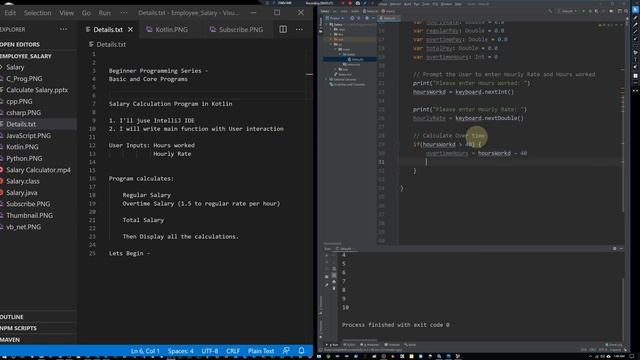Change indentation via Spaces: 4
Screen dimensions: 640x360
pyautogui.click(x=181, y=351)
